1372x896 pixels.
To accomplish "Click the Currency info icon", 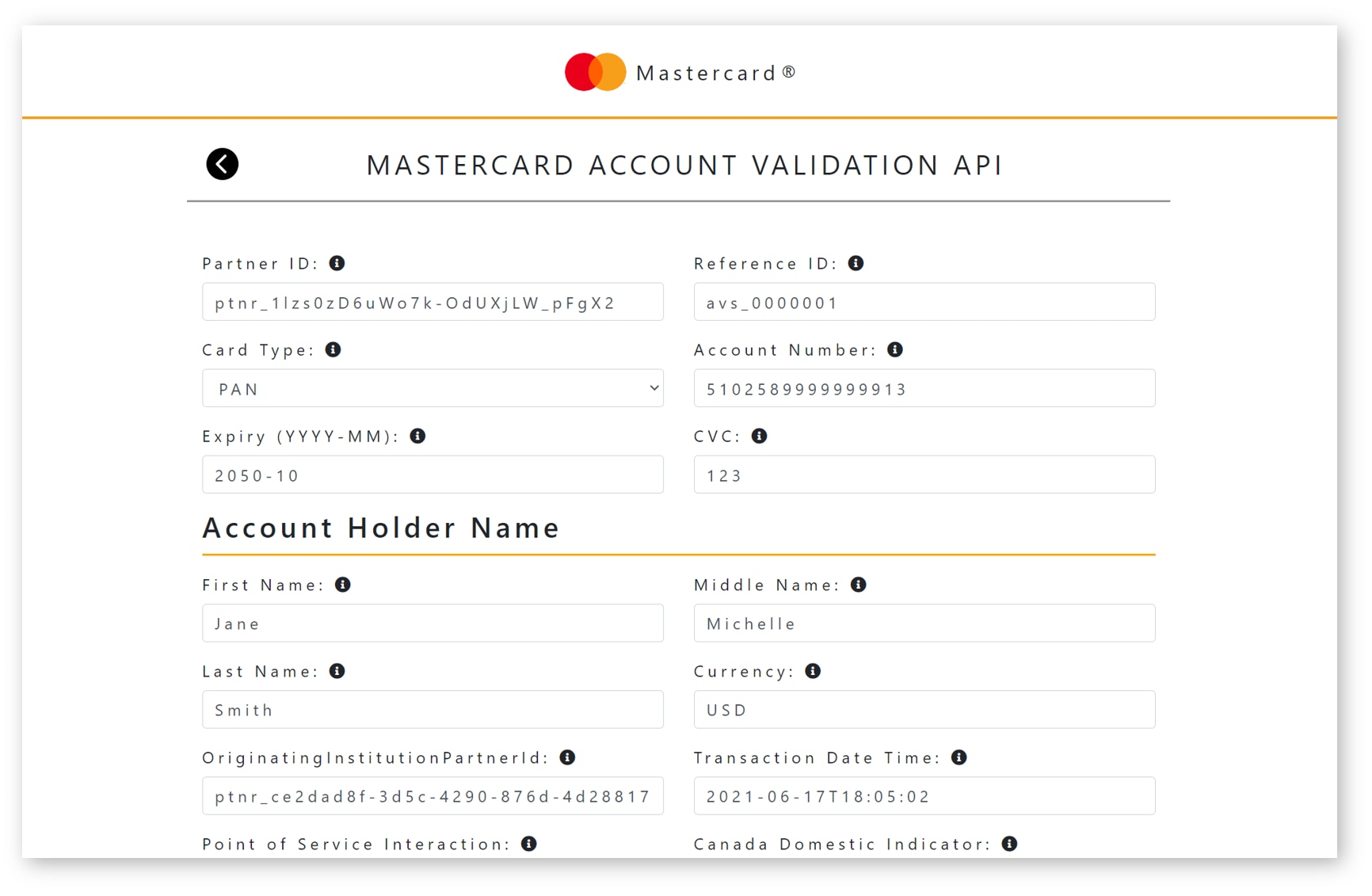I will (x=811, y=671).
